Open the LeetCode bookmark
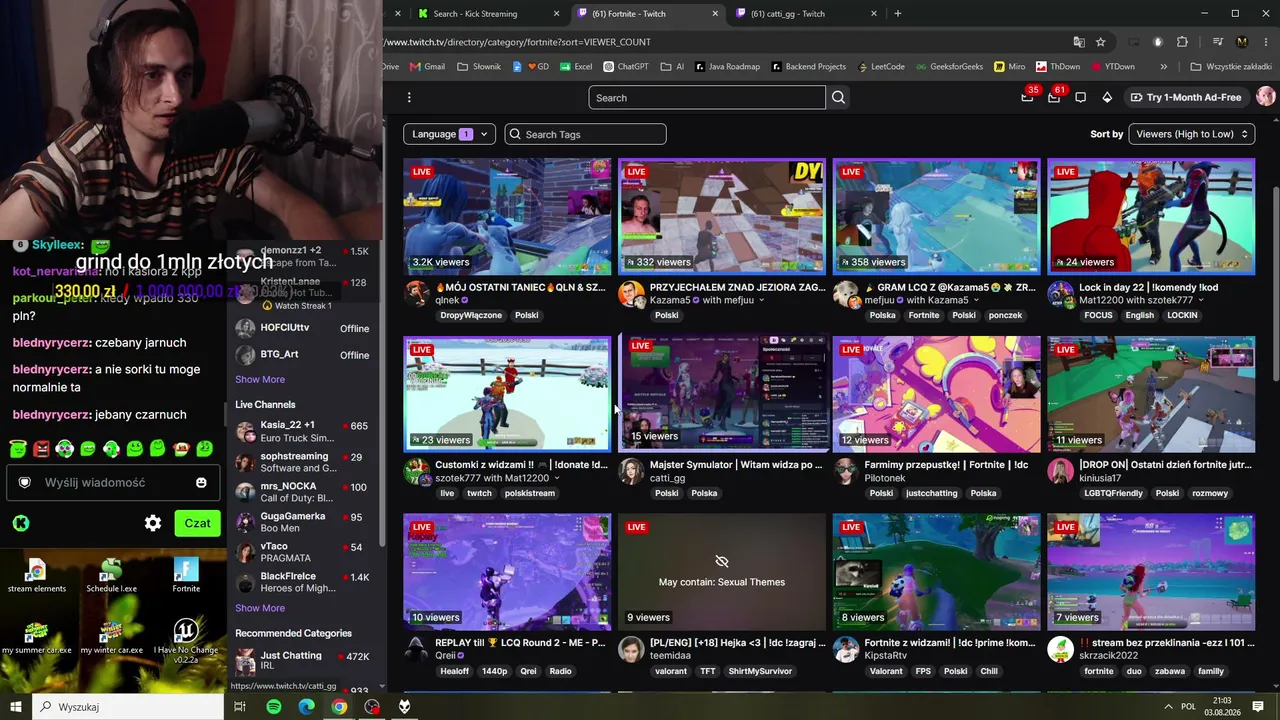 click(x=880, y=67)
